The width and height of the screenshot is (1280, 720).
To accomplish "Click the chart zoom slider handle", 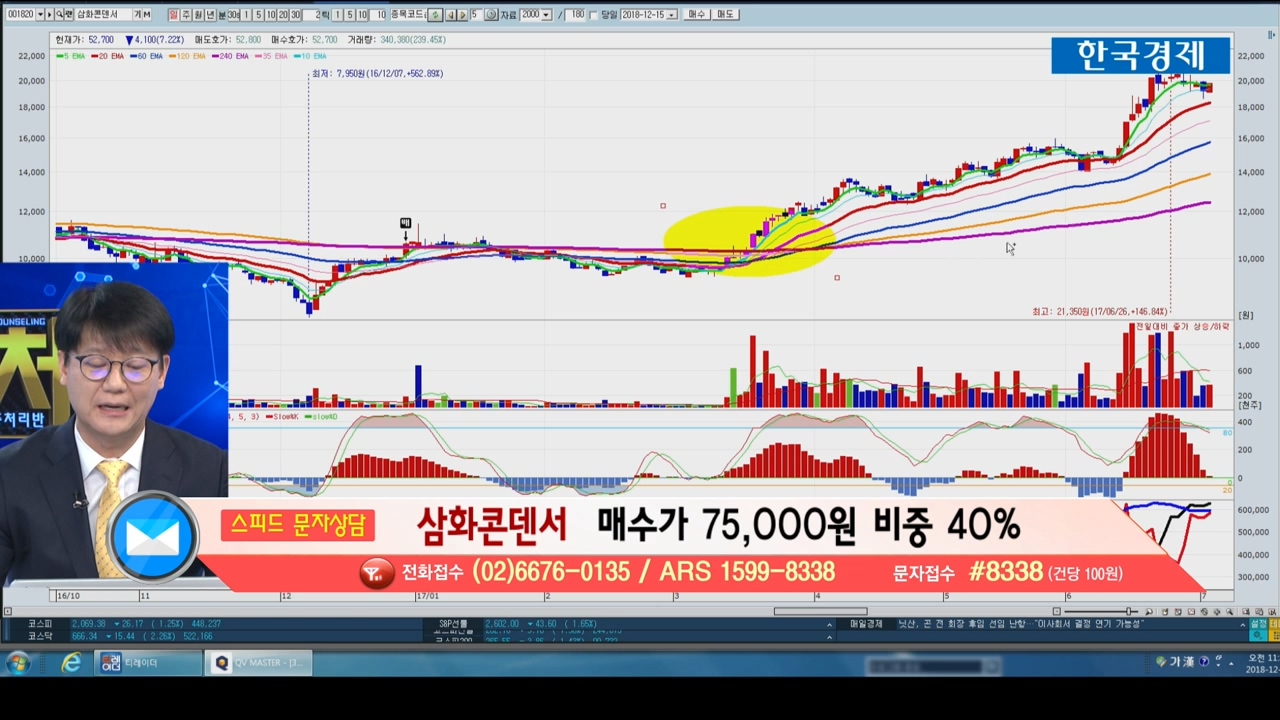I will click(x=1130, y=611).
